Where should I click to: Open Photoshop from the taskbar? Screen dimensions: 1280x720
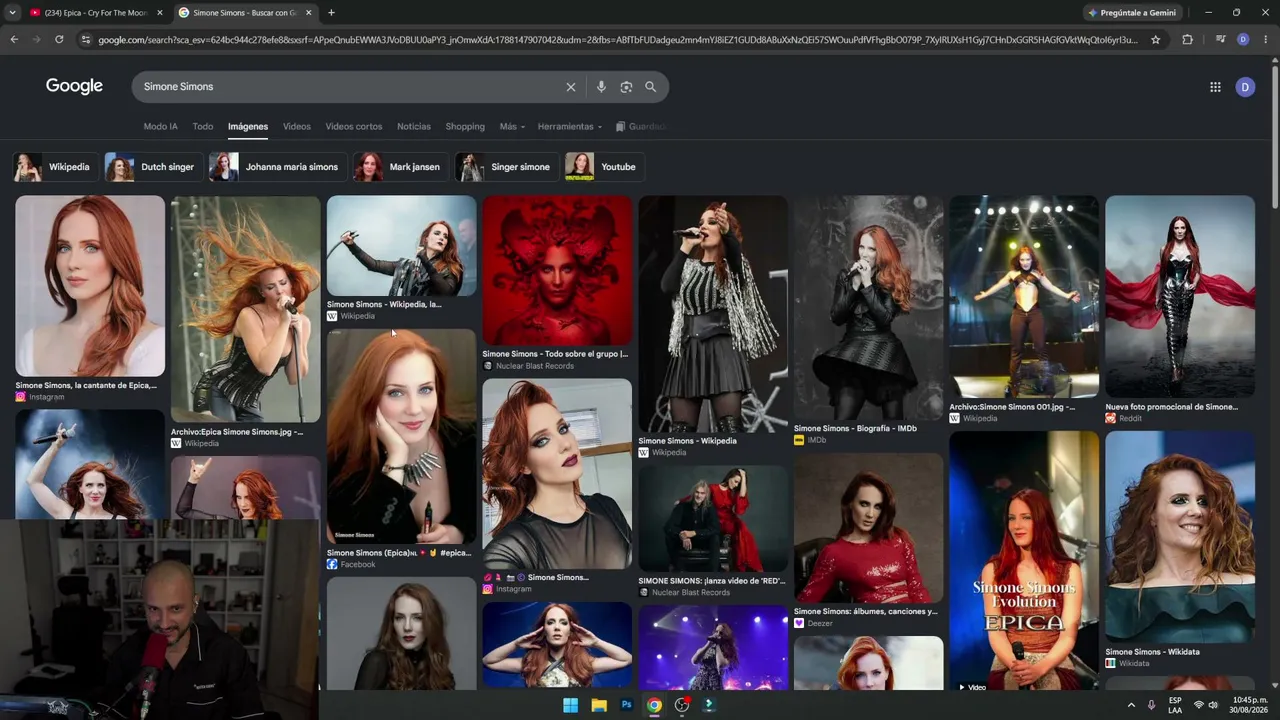click(x=627, y=705)
